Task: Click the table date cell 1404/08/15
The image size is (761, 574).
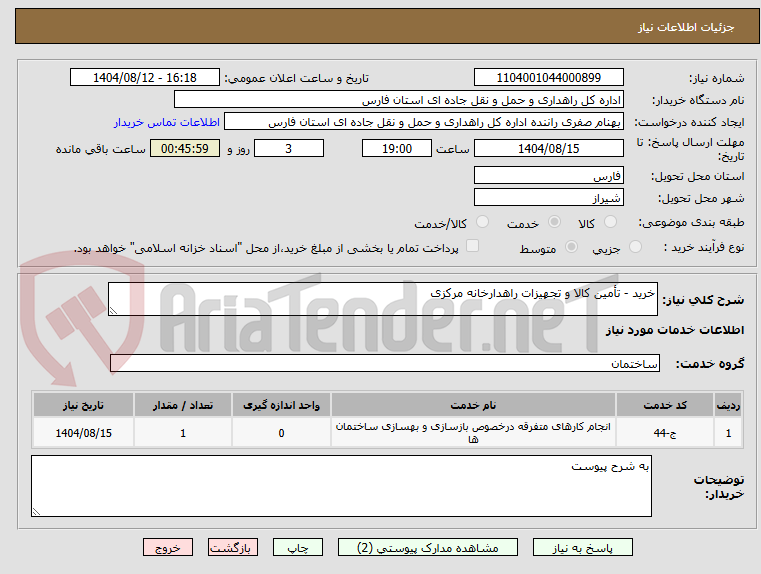Action: [83, 433]
